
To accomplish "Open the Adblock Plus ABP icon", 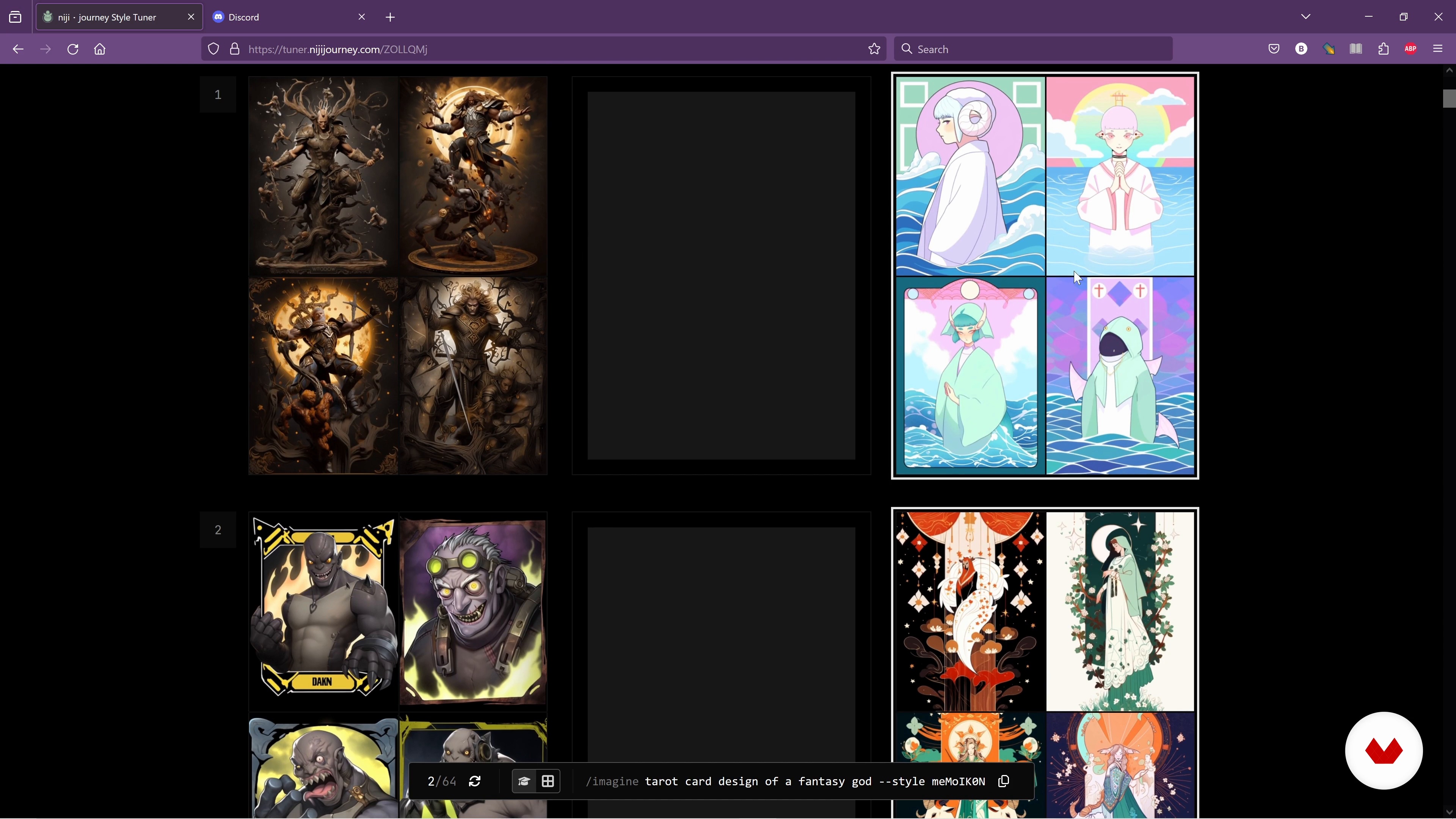I will (1411, 49).
